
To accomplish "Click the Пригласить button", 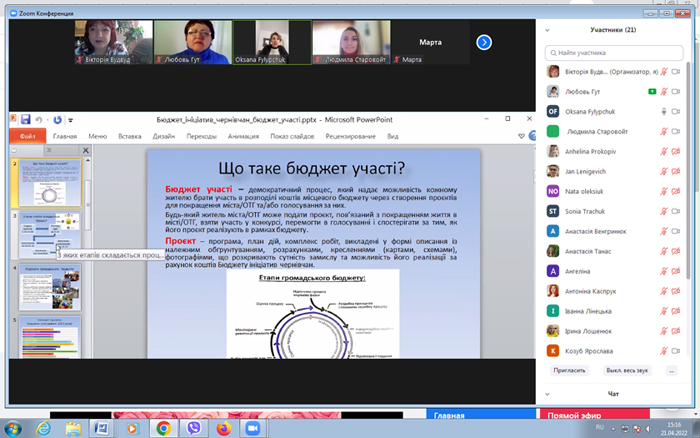I will point(569,371).
